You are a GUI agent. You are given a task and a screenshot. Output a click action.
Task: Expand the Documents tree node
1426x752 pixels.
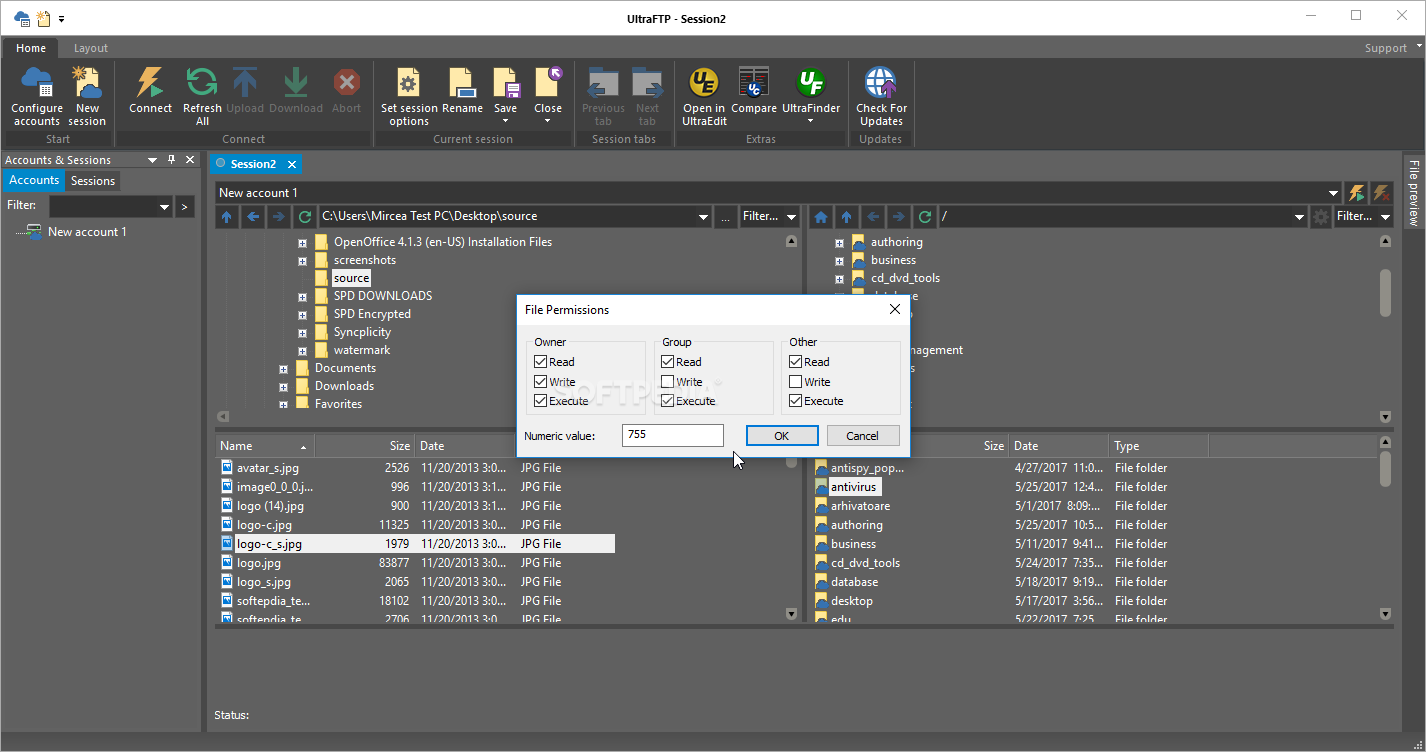click(283, 369)
